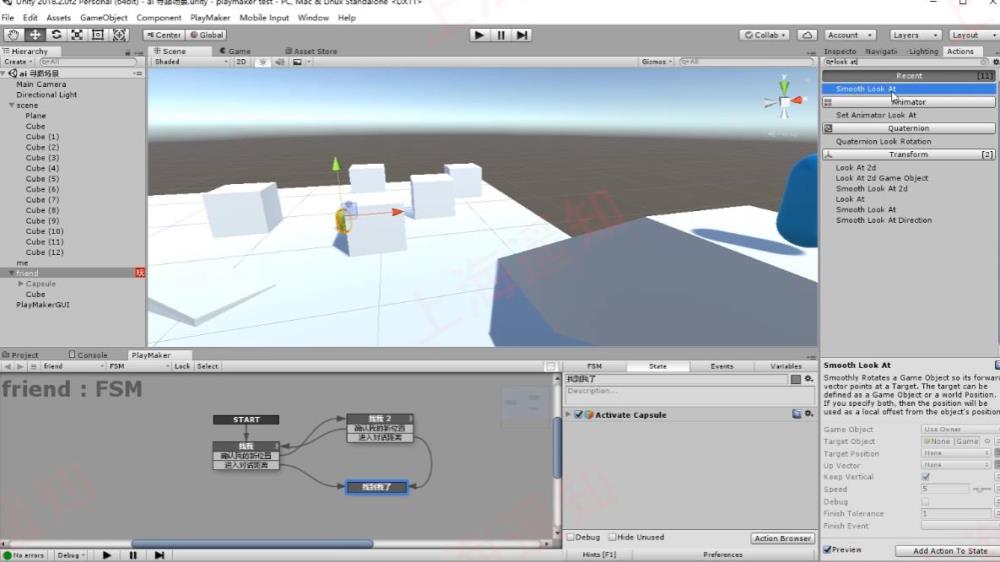Expand the Activate Capsule action
1000x562 pixels.
click(x=568, y=415)
